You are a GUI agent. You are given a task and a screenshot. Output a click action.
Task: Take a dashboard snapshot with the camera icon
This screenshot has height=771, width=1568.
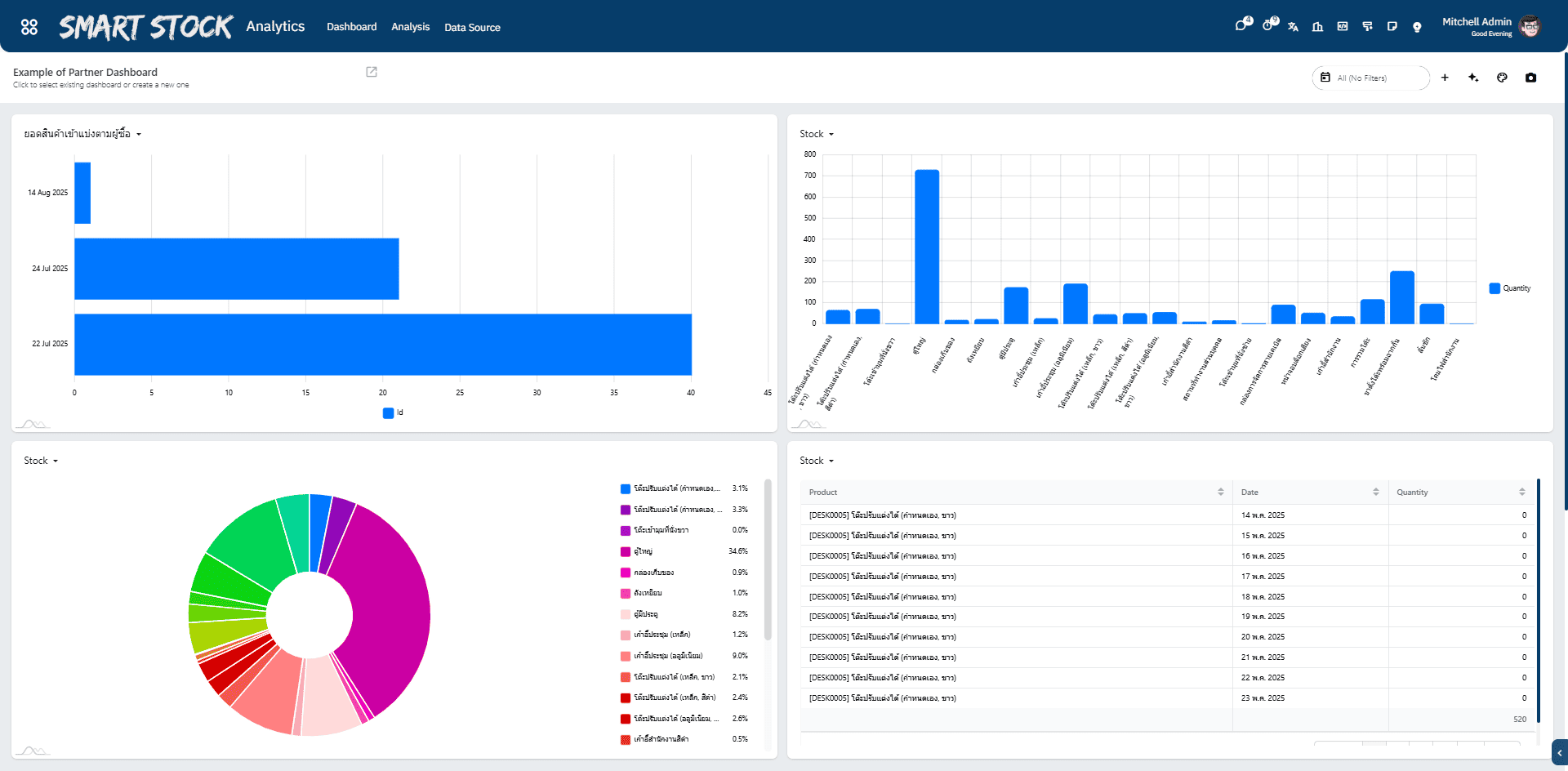pos(1530,78)
